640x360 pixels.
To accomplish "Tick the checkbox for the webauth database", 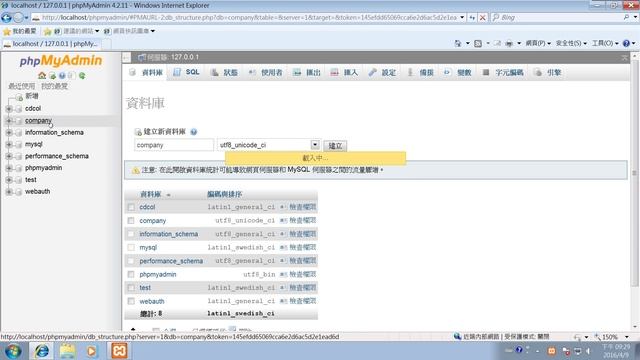I will tap(131, 302).
